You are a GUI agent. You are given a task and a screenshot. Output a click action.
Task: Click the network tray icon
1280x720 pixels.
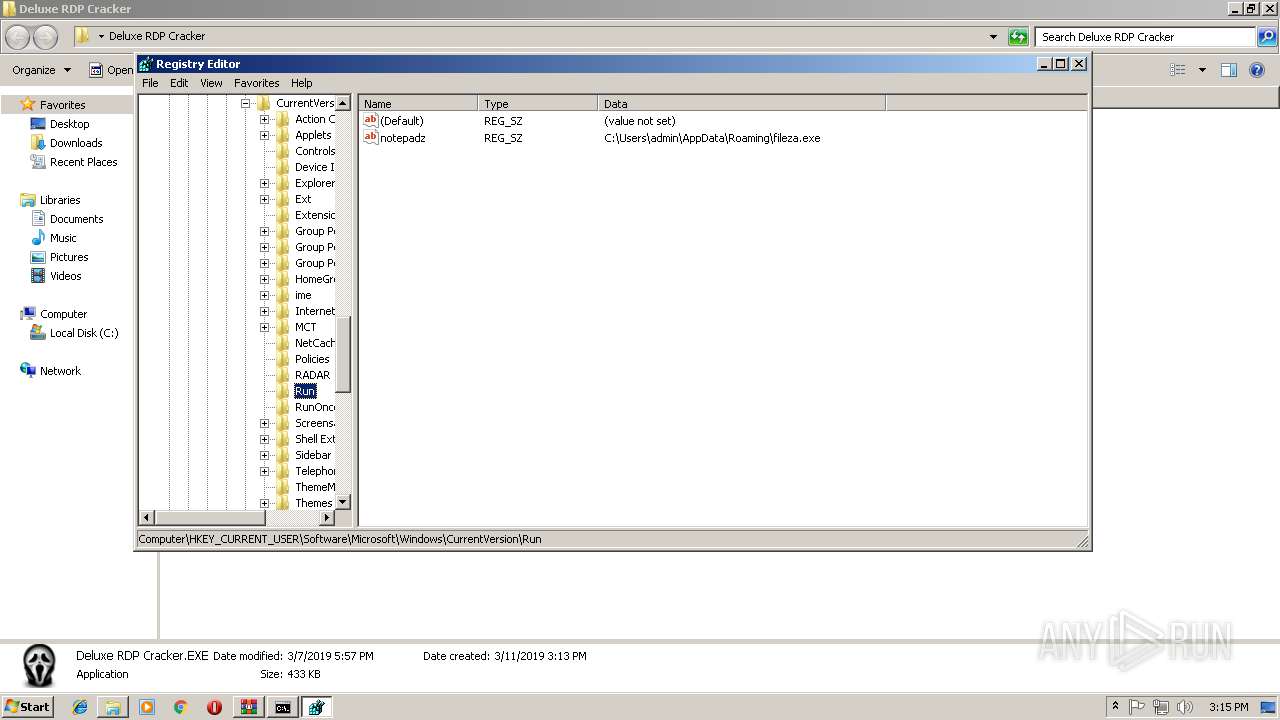[x=1161, y=707]
